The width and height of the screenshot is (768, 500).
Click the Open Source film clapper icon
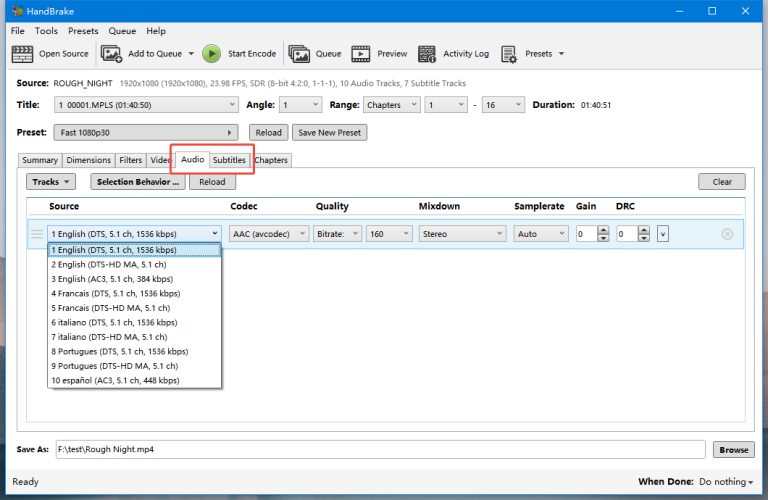pos(22,54)
